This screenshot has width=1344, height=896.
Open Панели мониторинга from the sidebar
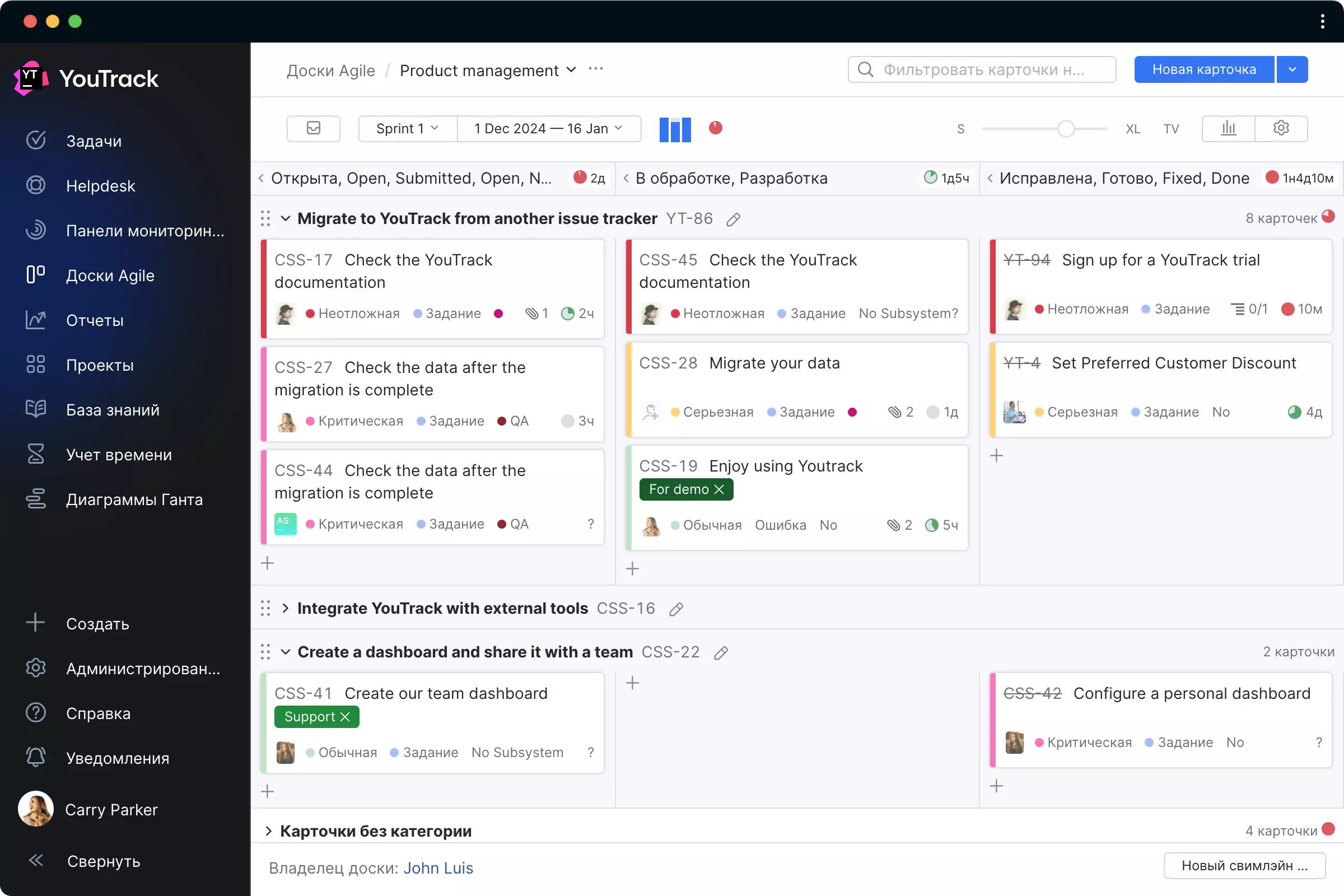click(x=145, y=230)
